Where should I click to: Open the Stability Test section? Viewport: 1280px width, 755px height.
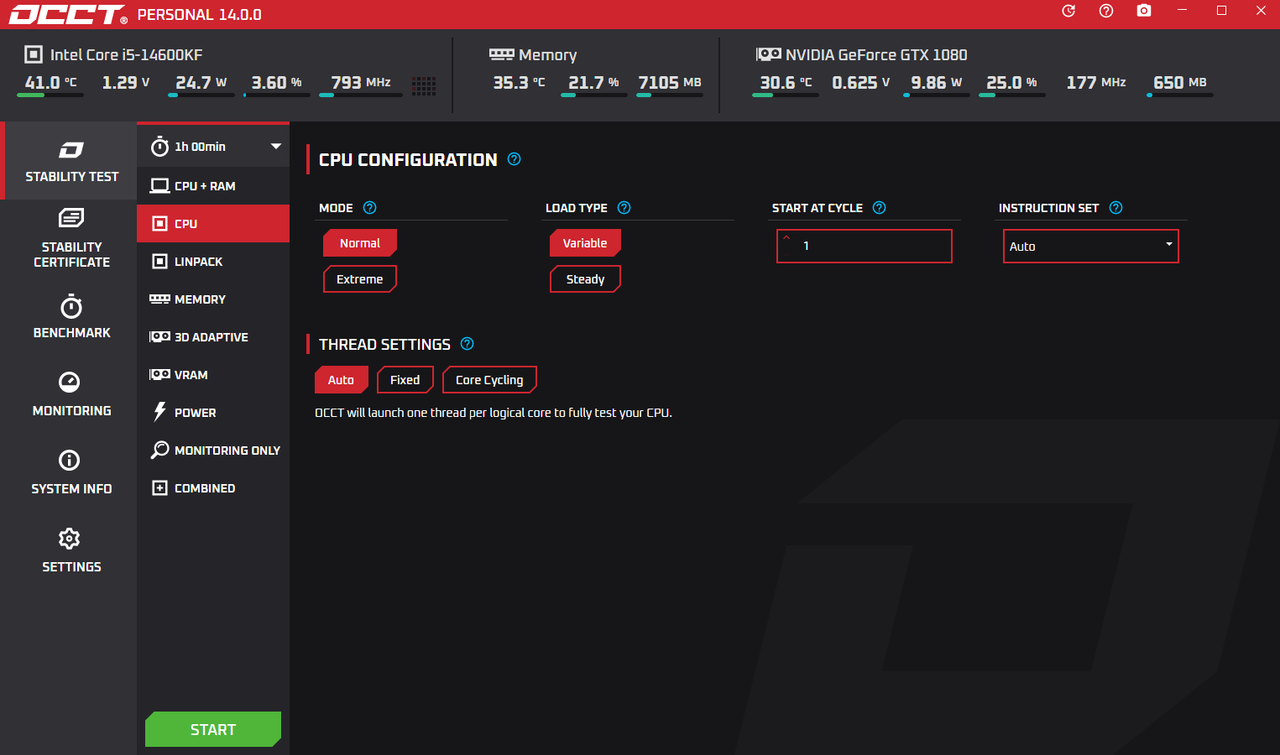click(x=69, y=161)
